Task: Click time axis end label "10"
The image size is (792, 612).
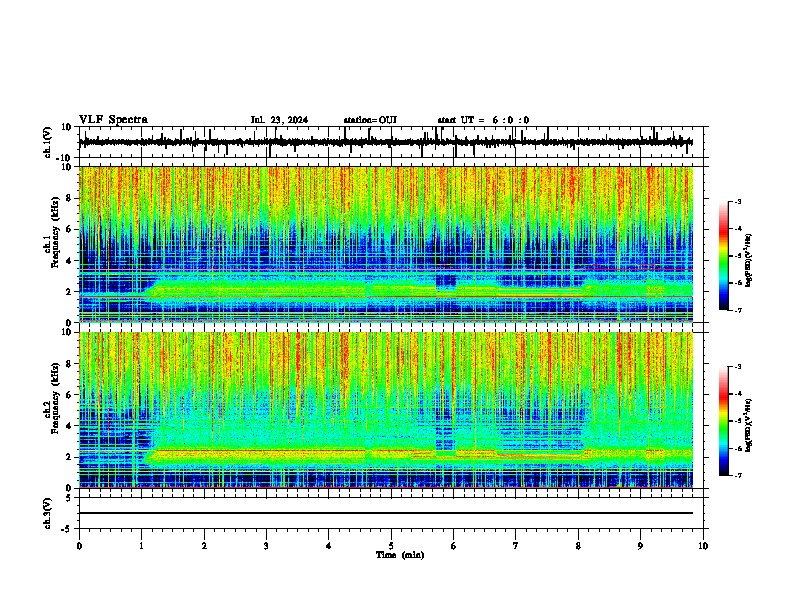Action: click(x=703, y=546)
